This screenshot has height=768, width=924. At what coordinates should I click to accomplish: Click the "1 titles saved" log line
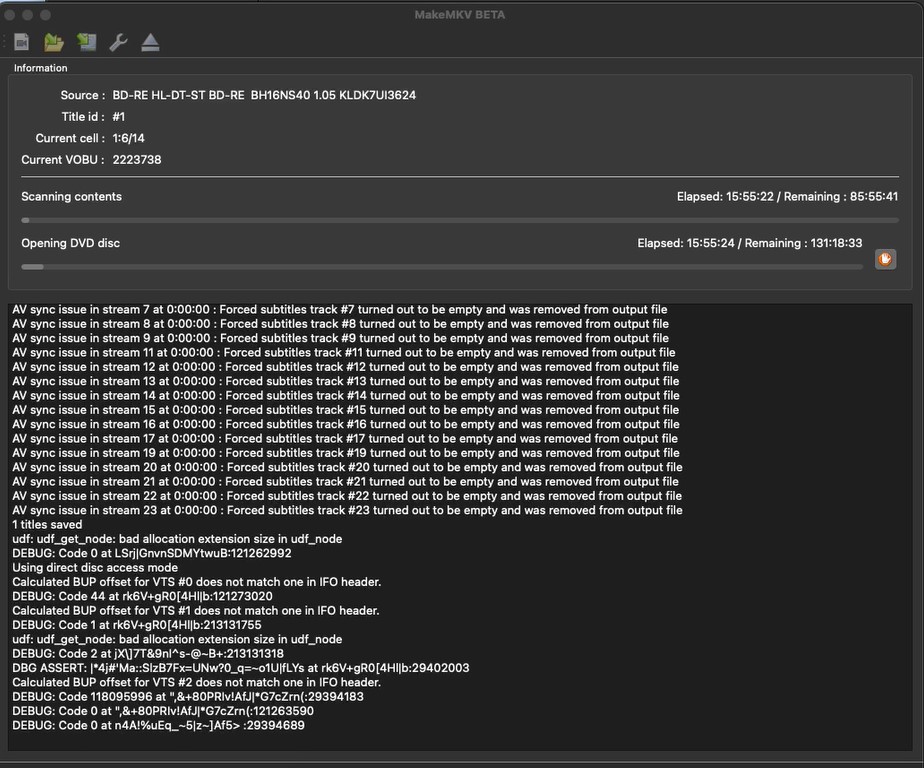click(47, 525)
